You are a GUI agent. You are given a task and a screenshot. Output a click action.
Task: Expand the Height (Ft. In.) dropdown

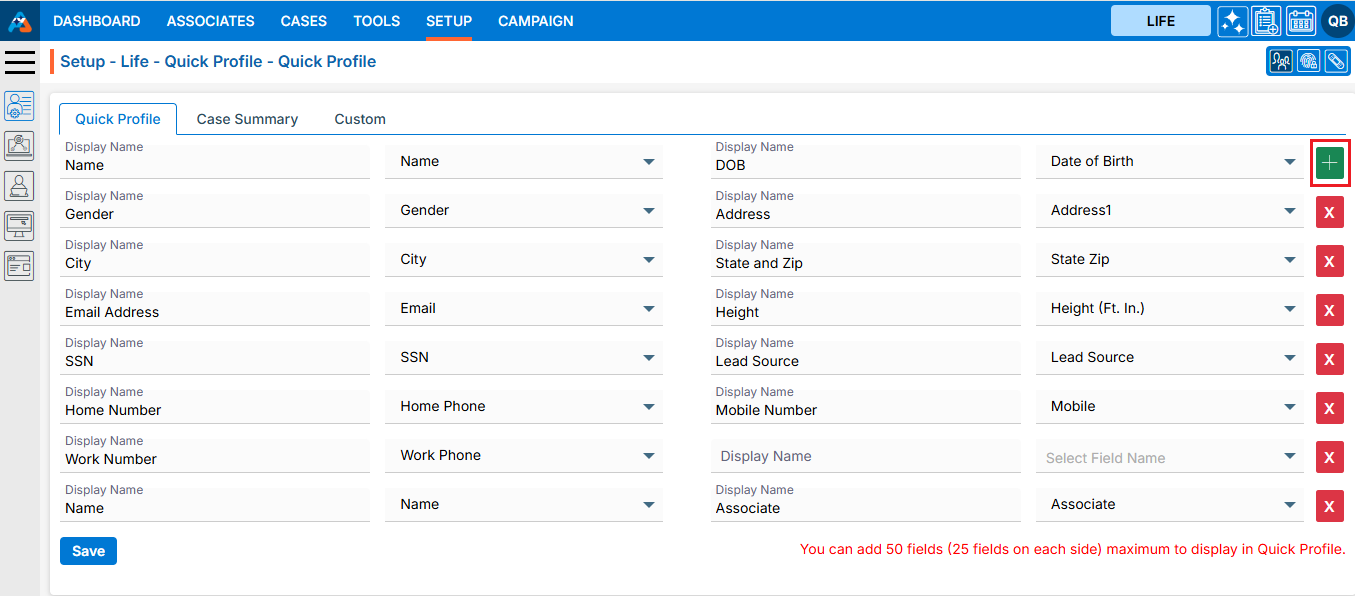pyautogui.click(x=1170, y=309)
